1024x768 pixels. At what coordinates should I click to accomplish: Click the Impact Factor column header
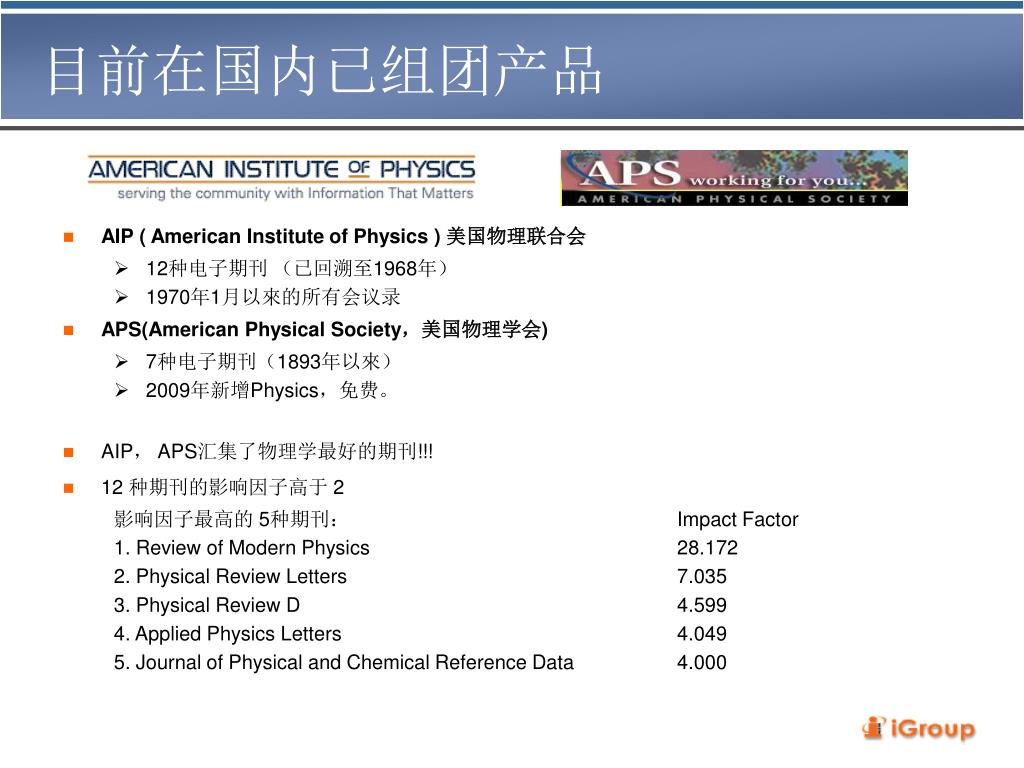tap(737, 519)
